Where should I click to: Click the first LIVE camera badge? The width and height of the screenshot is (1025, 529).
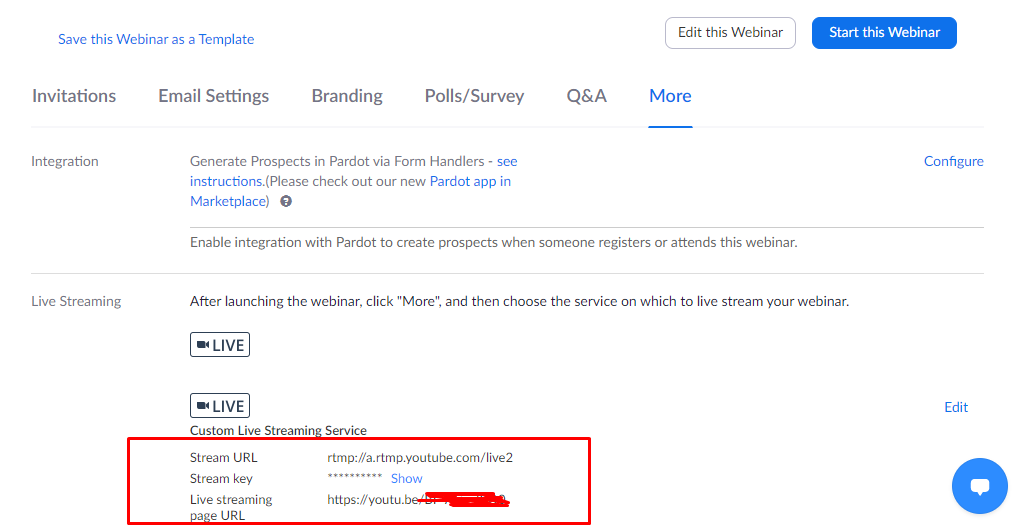220,345
